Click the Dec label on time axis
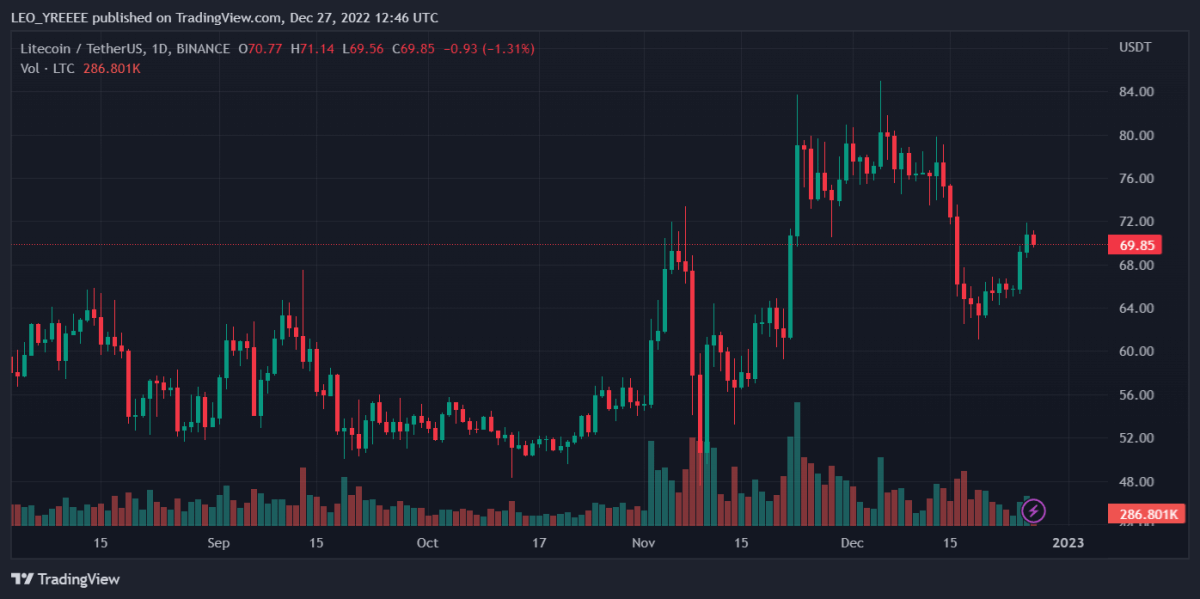The height and width of the screenshot is (599, 1200). click(x=852, y=543)
